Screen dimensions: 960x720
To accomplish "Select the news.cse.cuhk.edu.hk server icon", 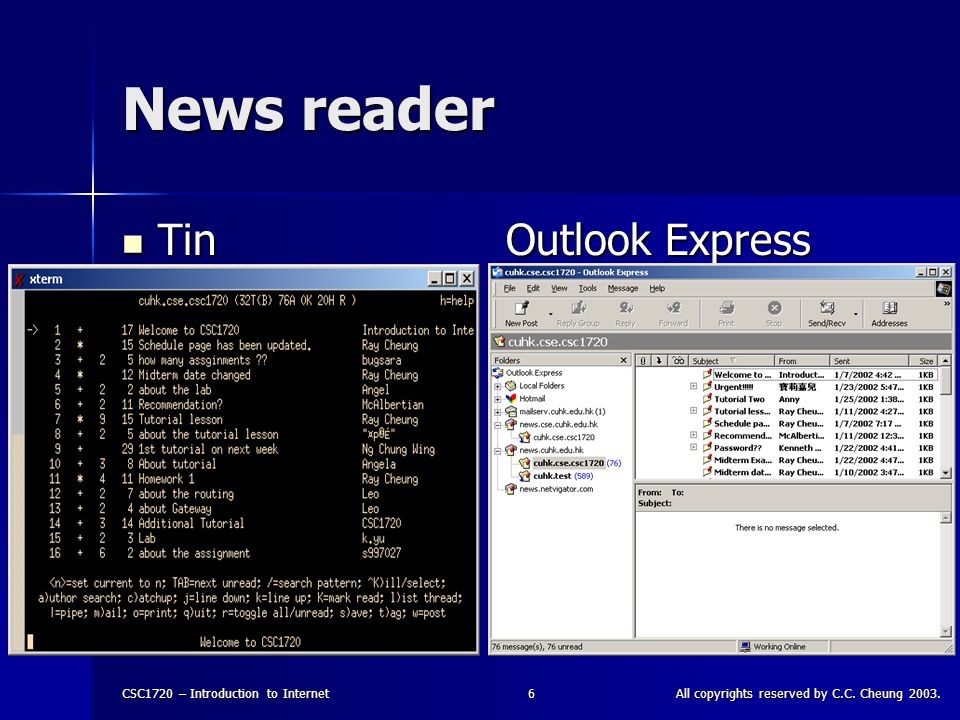I will pyautogui.click(x=511, y=424).
